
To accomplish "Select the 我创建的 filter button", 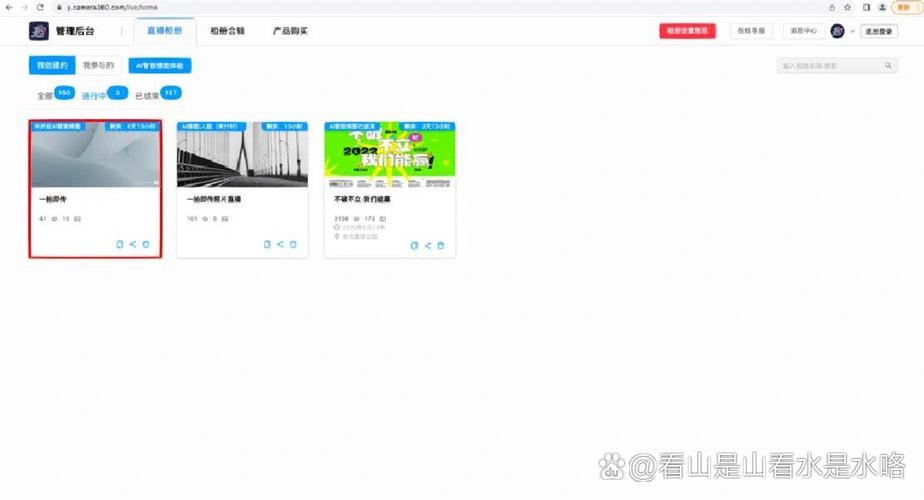I will click(52, 65).
